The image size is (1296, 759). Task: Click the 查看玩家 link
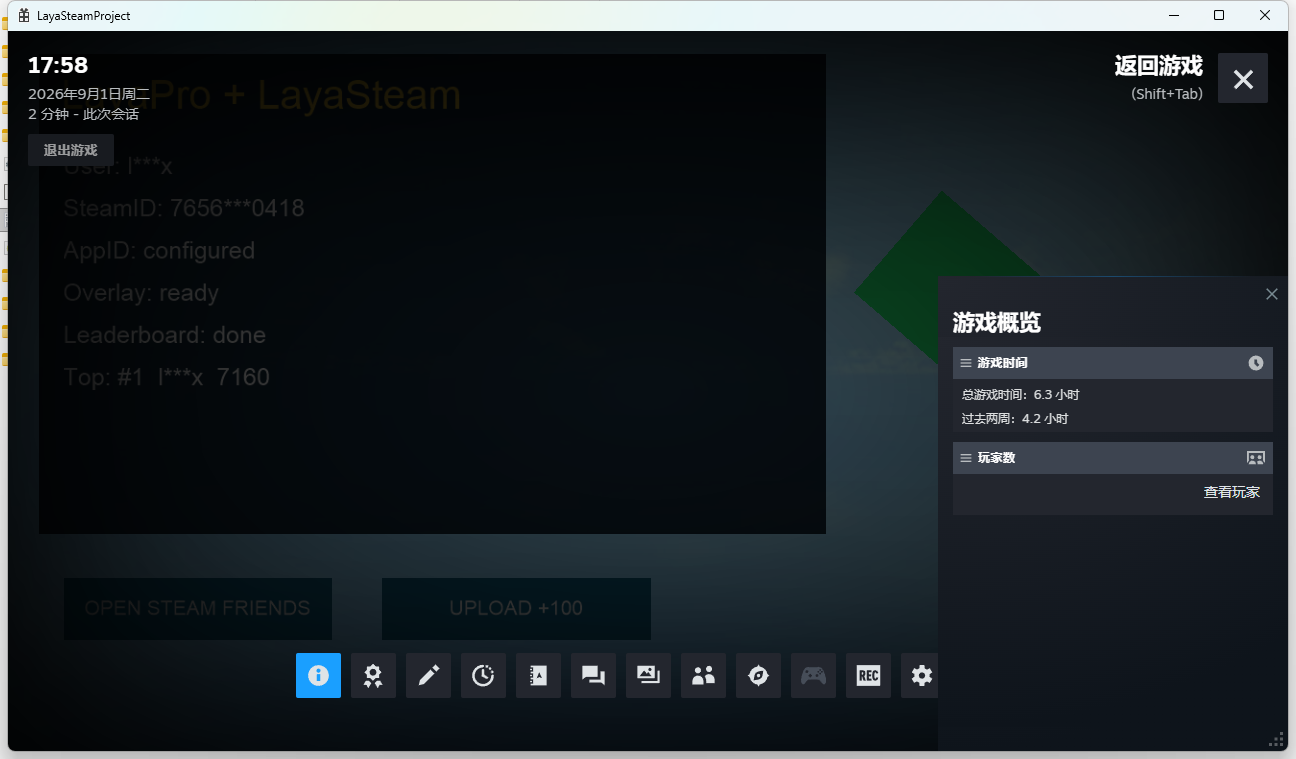pos(1231,492)
